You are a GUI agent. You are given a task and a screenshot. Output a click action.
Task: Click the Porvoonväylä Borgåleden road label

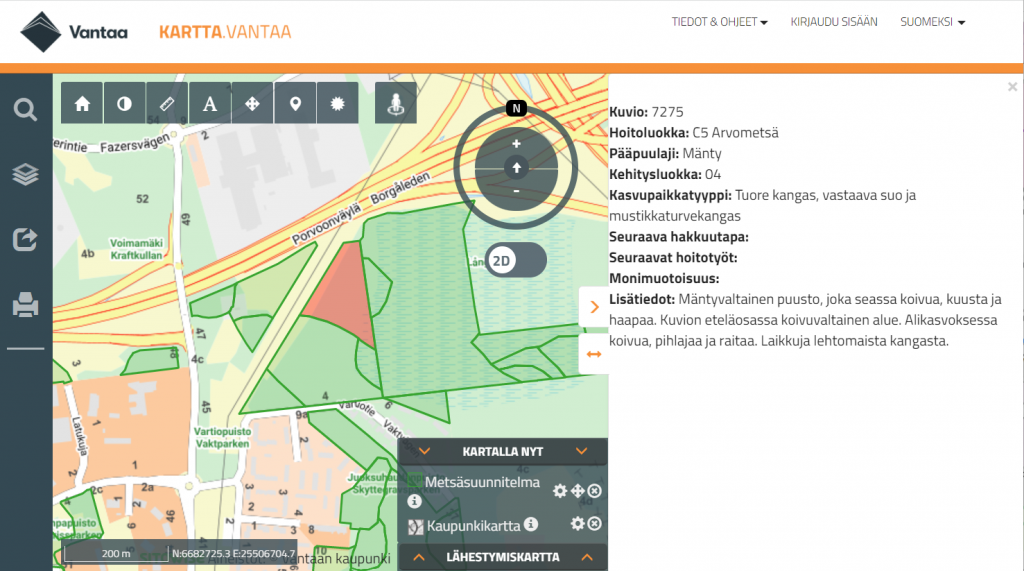(x=361, y=208)
